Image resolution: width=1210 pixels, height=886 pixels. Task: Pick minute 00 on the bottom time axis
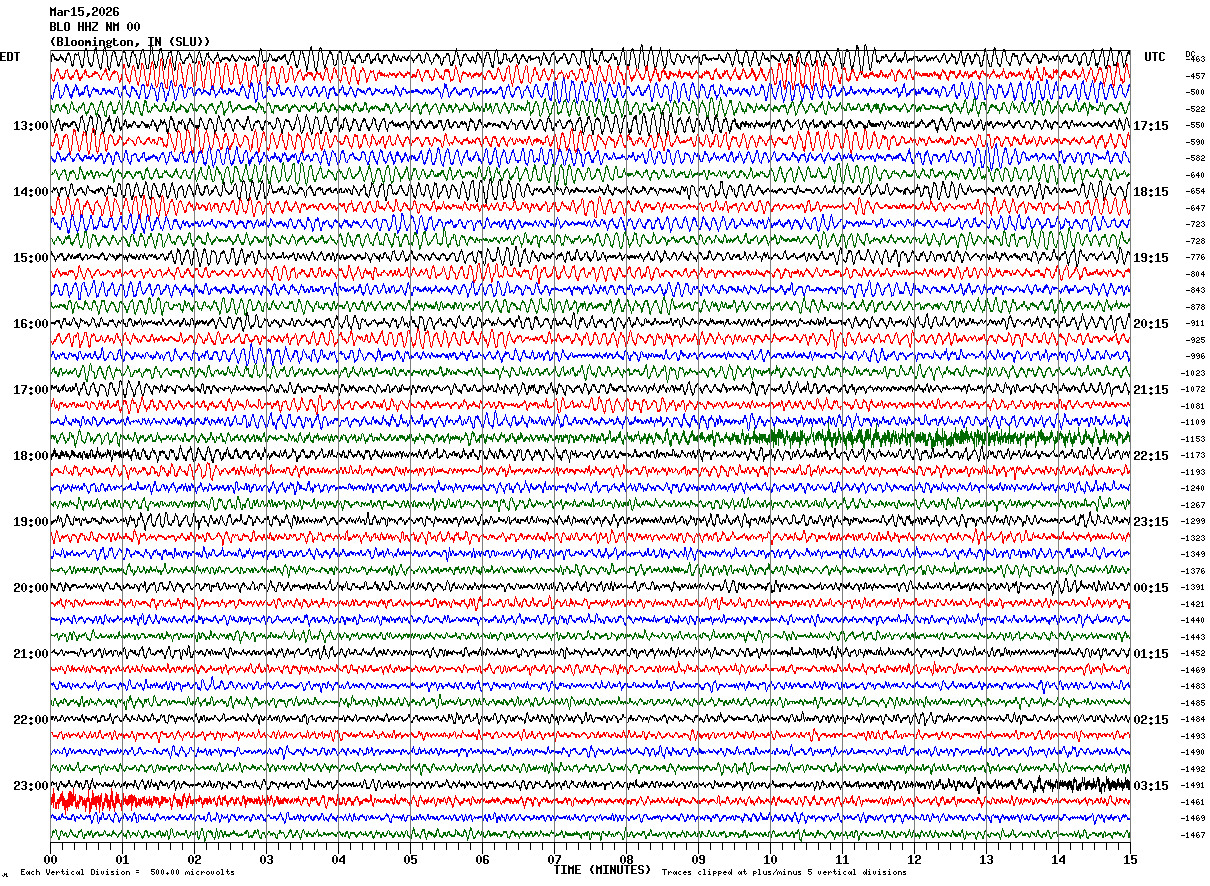pos(51,859)
